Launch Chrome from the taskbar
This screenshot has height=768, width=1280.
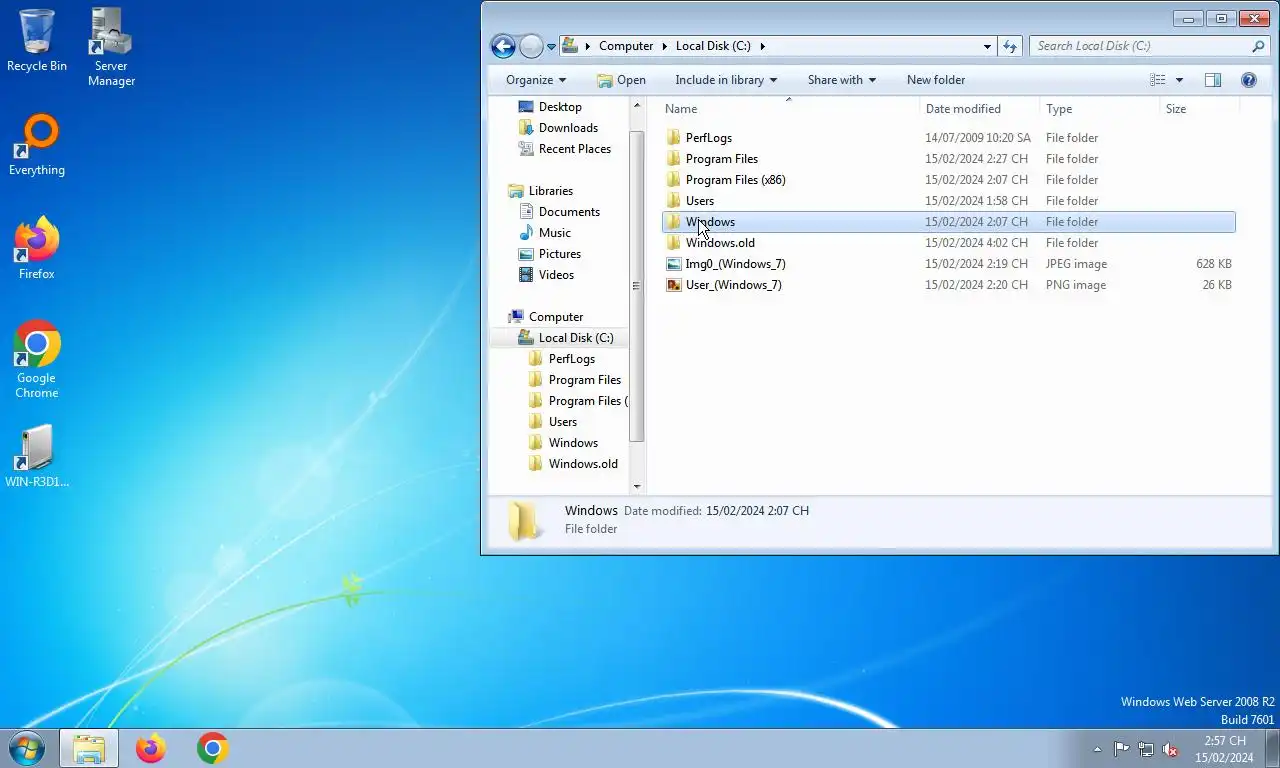click(212, 748)
